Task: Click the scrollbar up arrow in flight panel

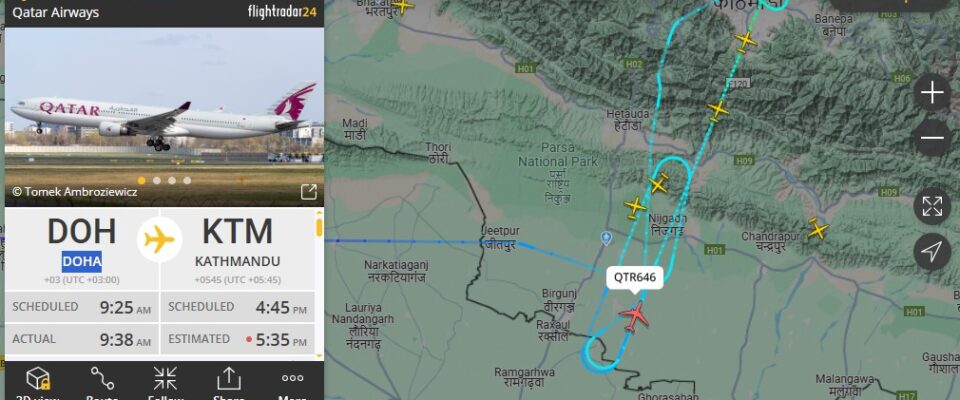Action: click(319, 212)
